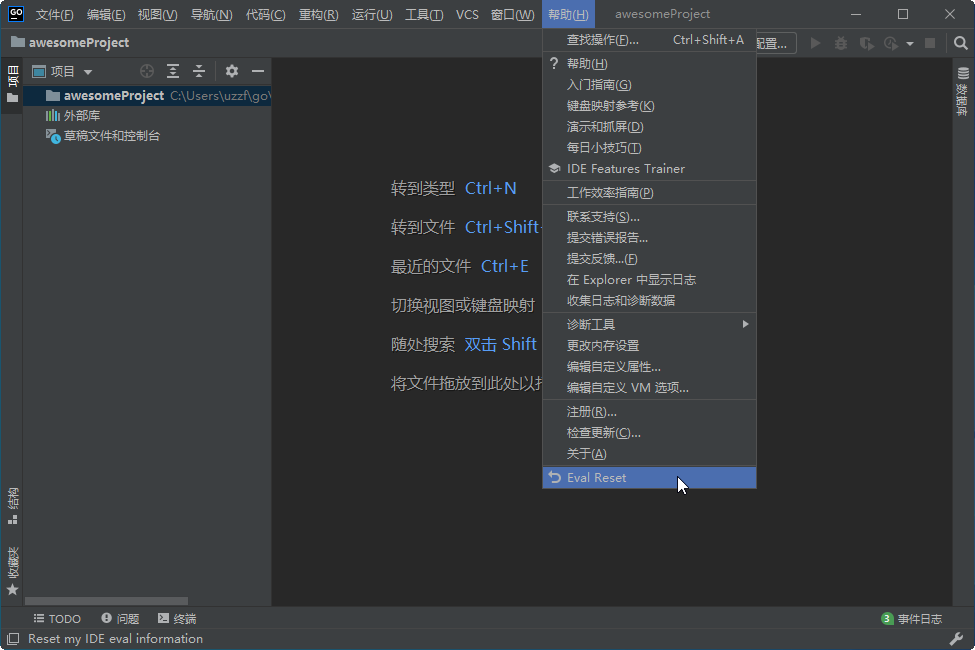
Task: Click the profiler run icon
Action: click(891, 43)
